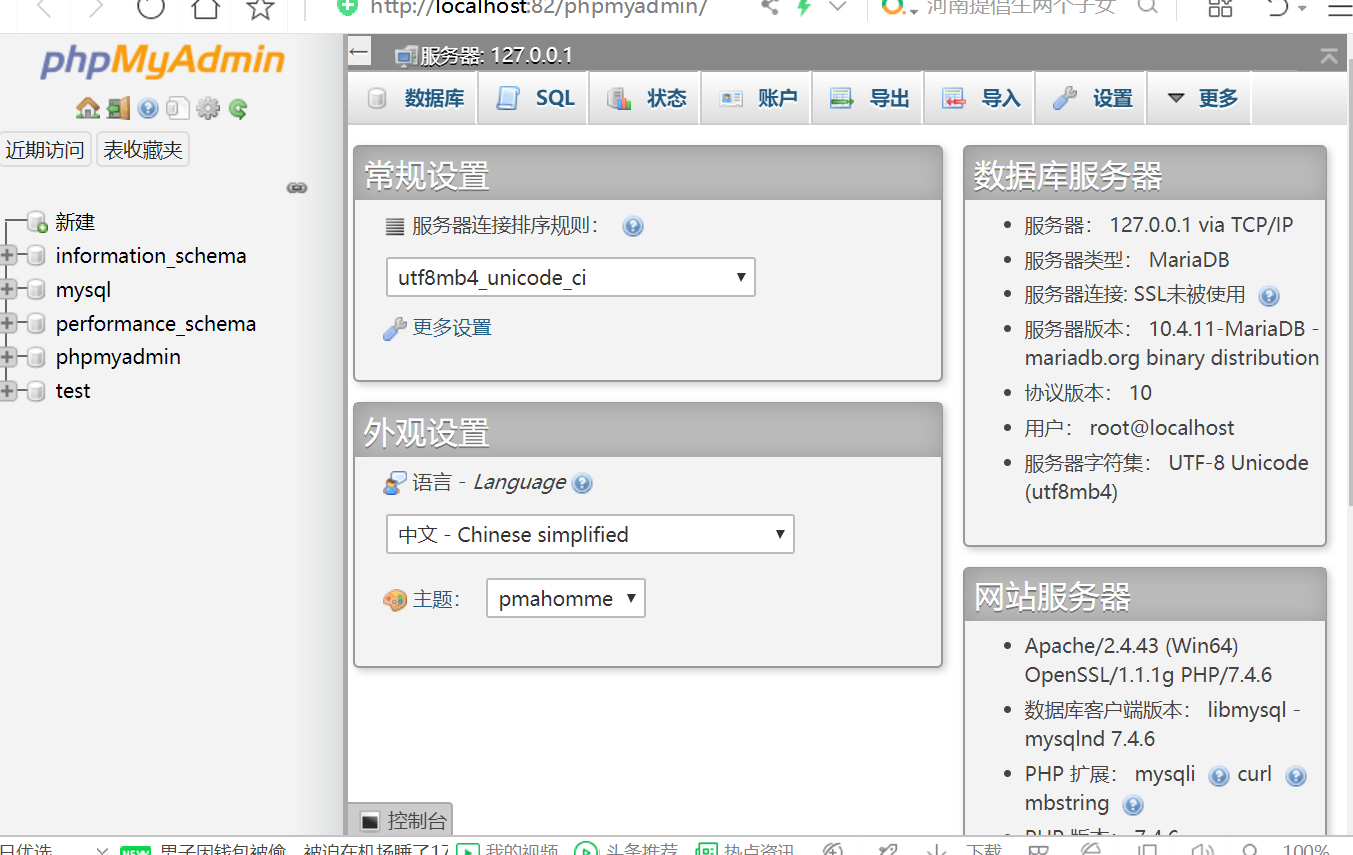The width and height of the screenshot is (1353, 855).
Task: Open the 导出 tab
Action: [869, 98]
